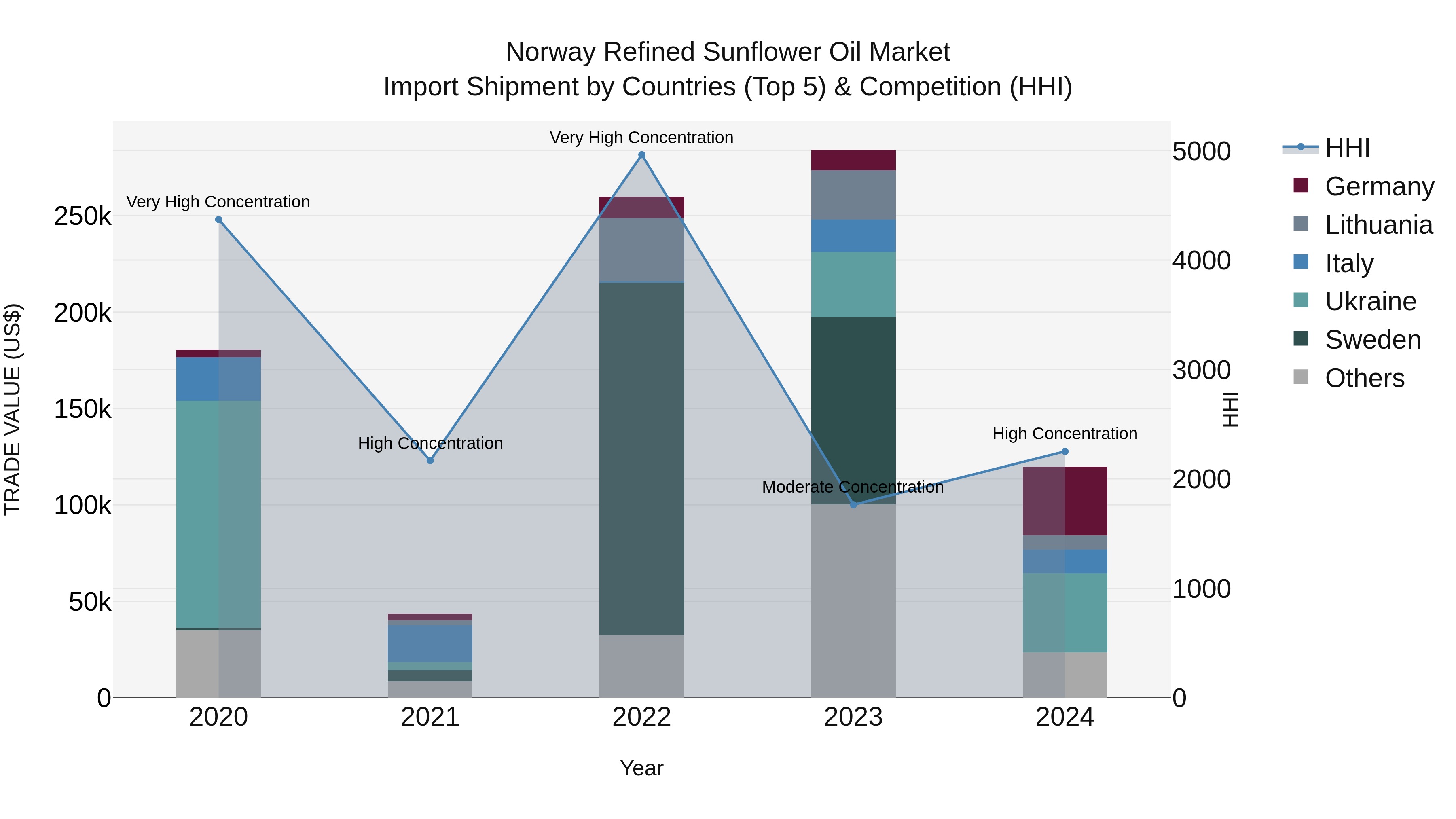Click the Germany segment of 2024 bar

1065,501
